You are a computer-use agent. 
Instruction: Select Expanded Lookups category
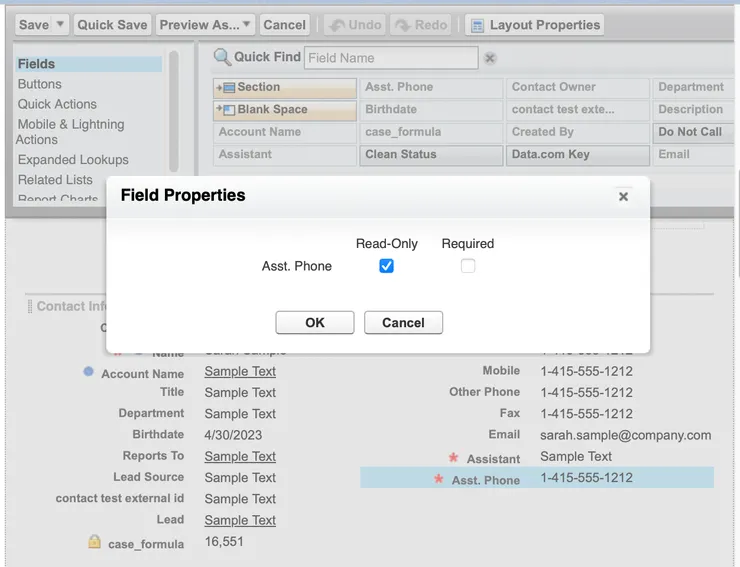pos(73,160)
